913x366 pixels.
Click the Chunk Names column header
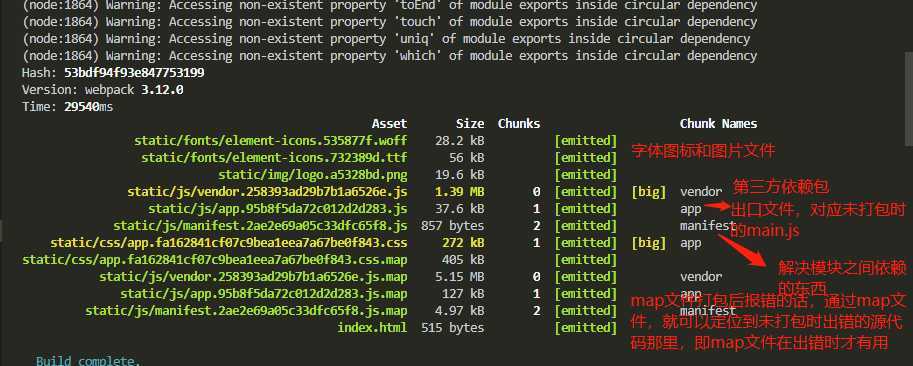[719, 124]
